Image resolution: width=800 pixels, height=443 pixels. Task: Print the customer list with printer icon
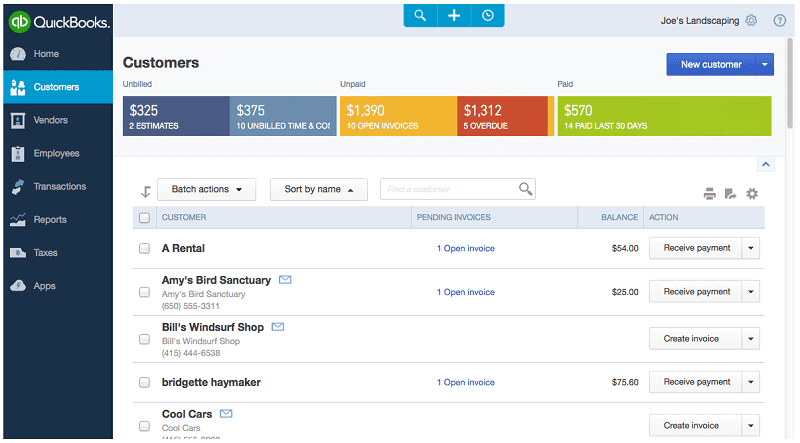(709, 194)
